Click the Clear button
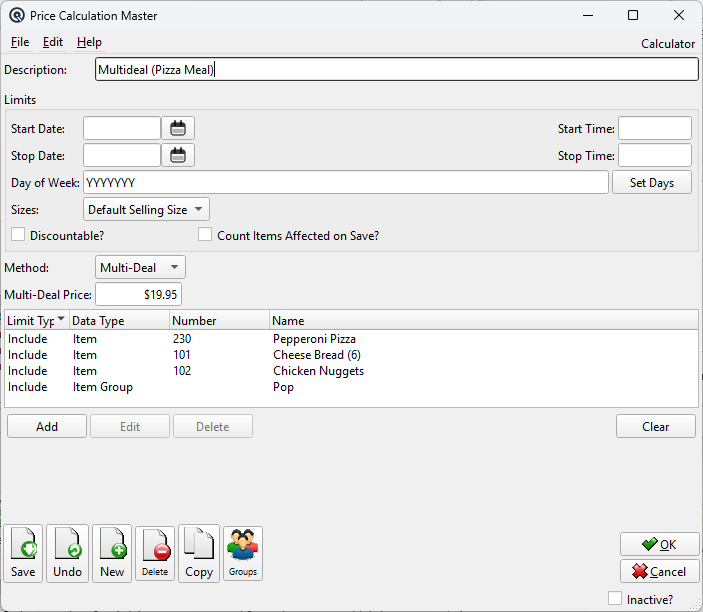 [x=655, y=426]
